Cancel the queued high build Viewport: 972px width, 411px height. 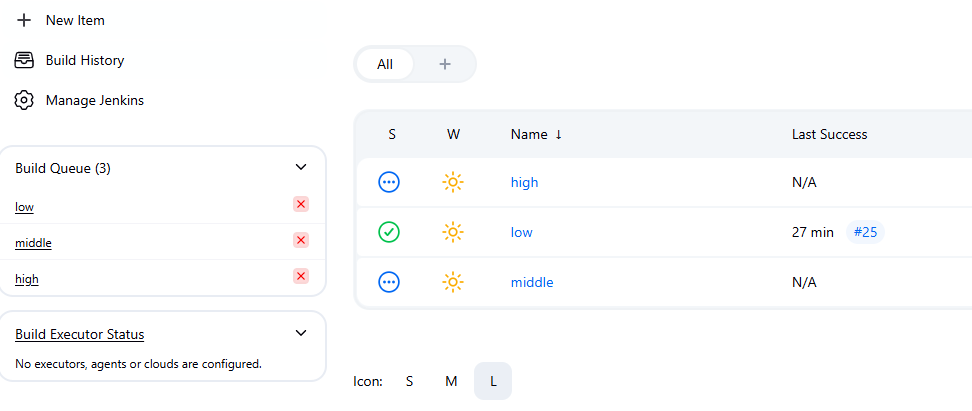pos(301,276)
